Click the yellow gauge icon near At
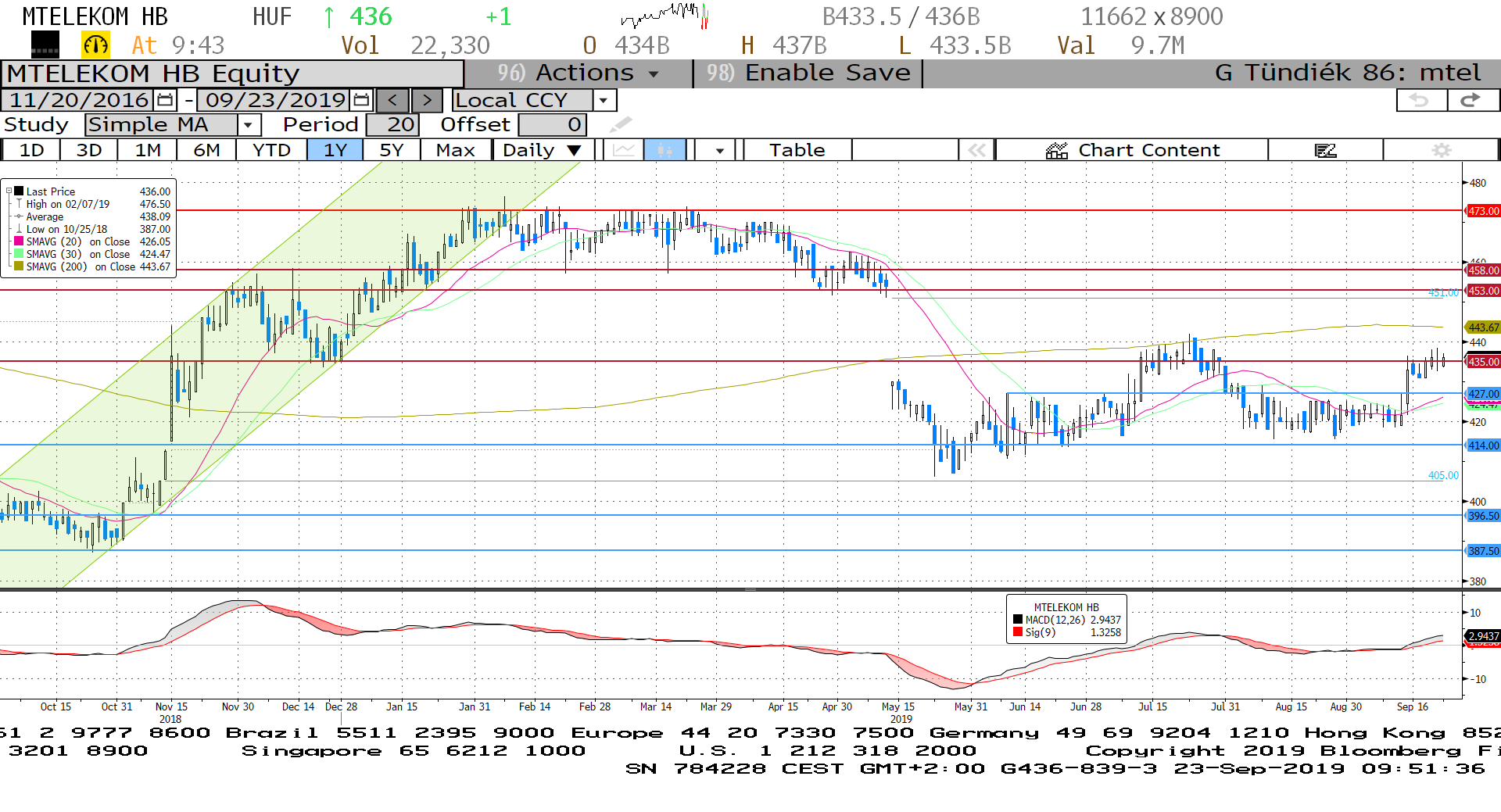Viewport: 1501px width, 812px height. coord(96,45)
